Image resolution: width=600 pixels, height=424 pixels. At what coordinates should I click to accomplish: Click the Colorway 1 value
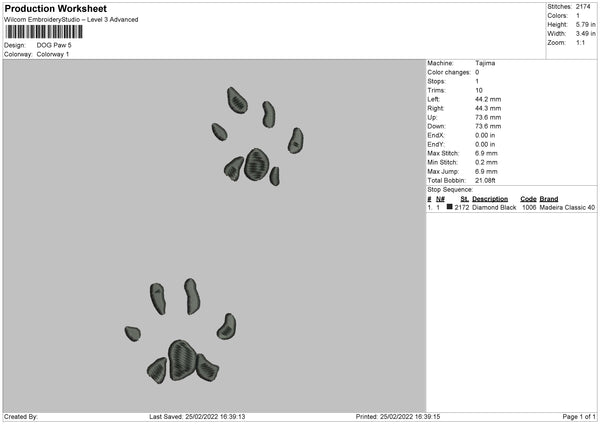(53, 54)
